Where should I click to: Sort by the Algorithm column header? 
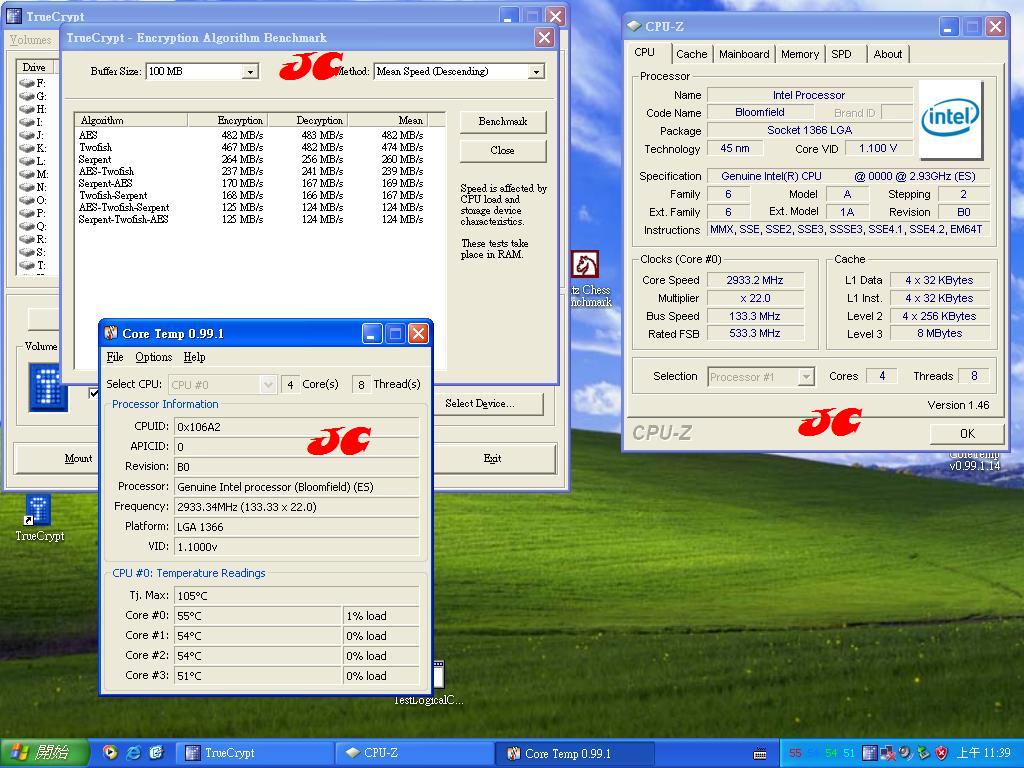click(x=131, y=120)
